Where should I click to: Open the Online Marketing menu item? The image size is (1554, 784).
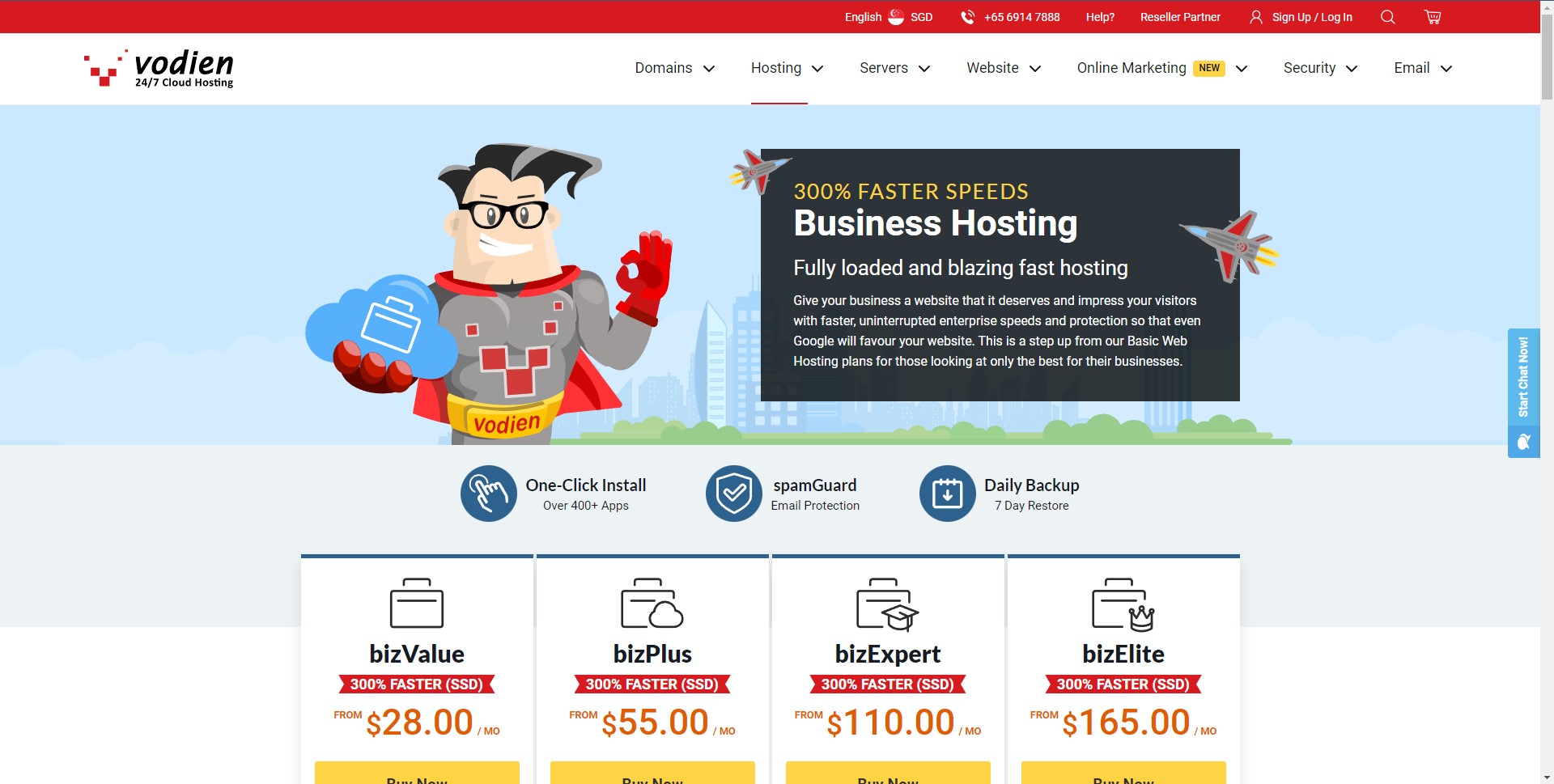[1132, 68]
